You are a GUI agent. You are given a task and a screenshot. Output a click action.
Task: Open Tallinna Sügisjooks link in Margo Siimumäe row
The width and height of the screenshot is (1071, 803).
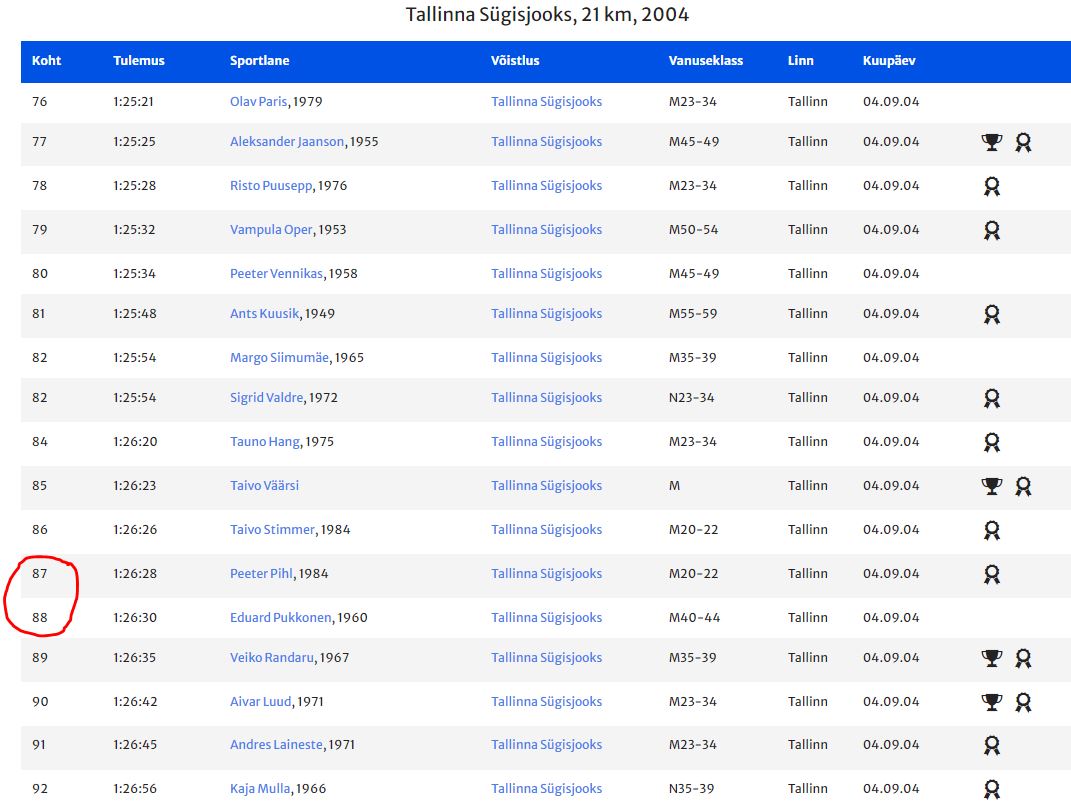546,357
